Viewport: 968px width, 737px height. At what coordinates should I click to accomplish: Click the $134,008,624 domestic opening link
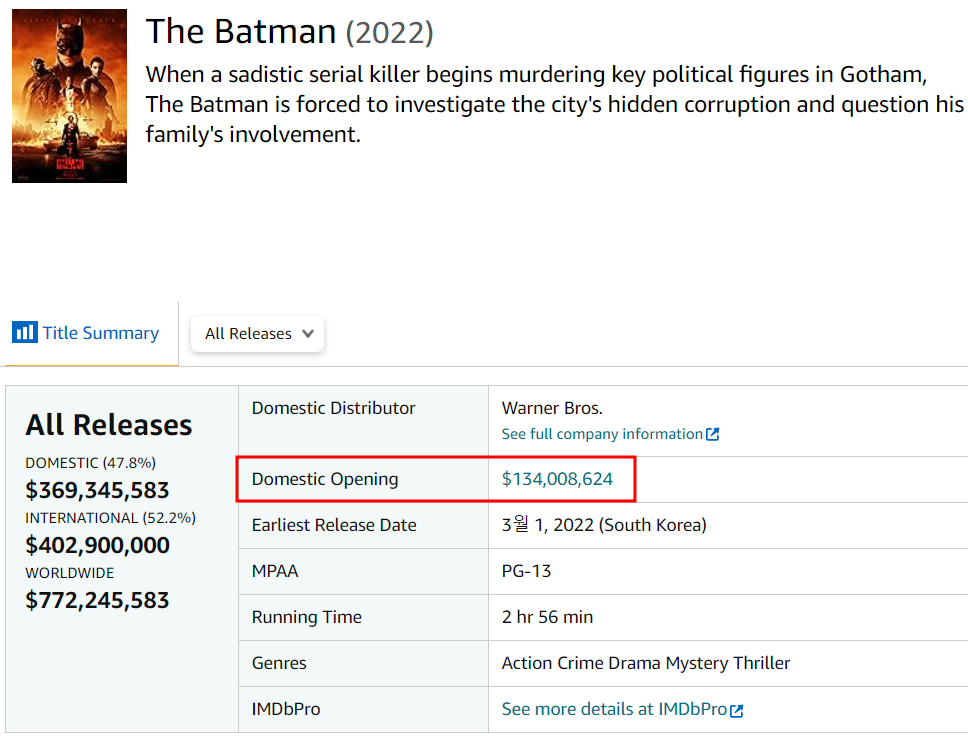(x=557, y=479)
